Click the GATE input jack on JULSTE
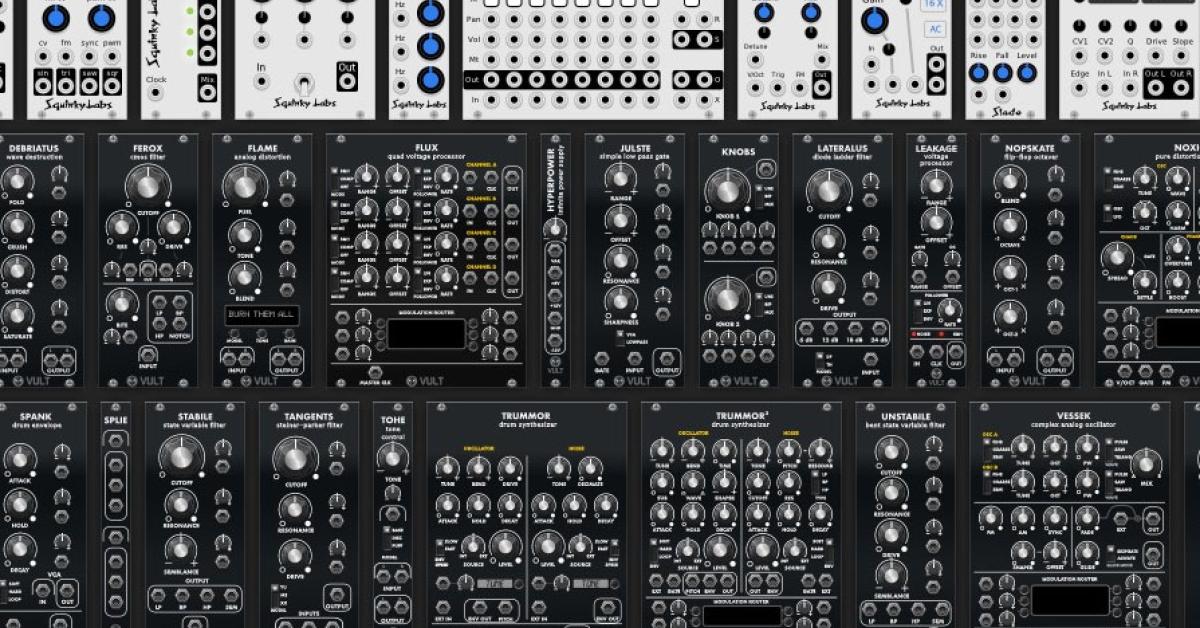Screen dimensions: 1200x628 602,360
